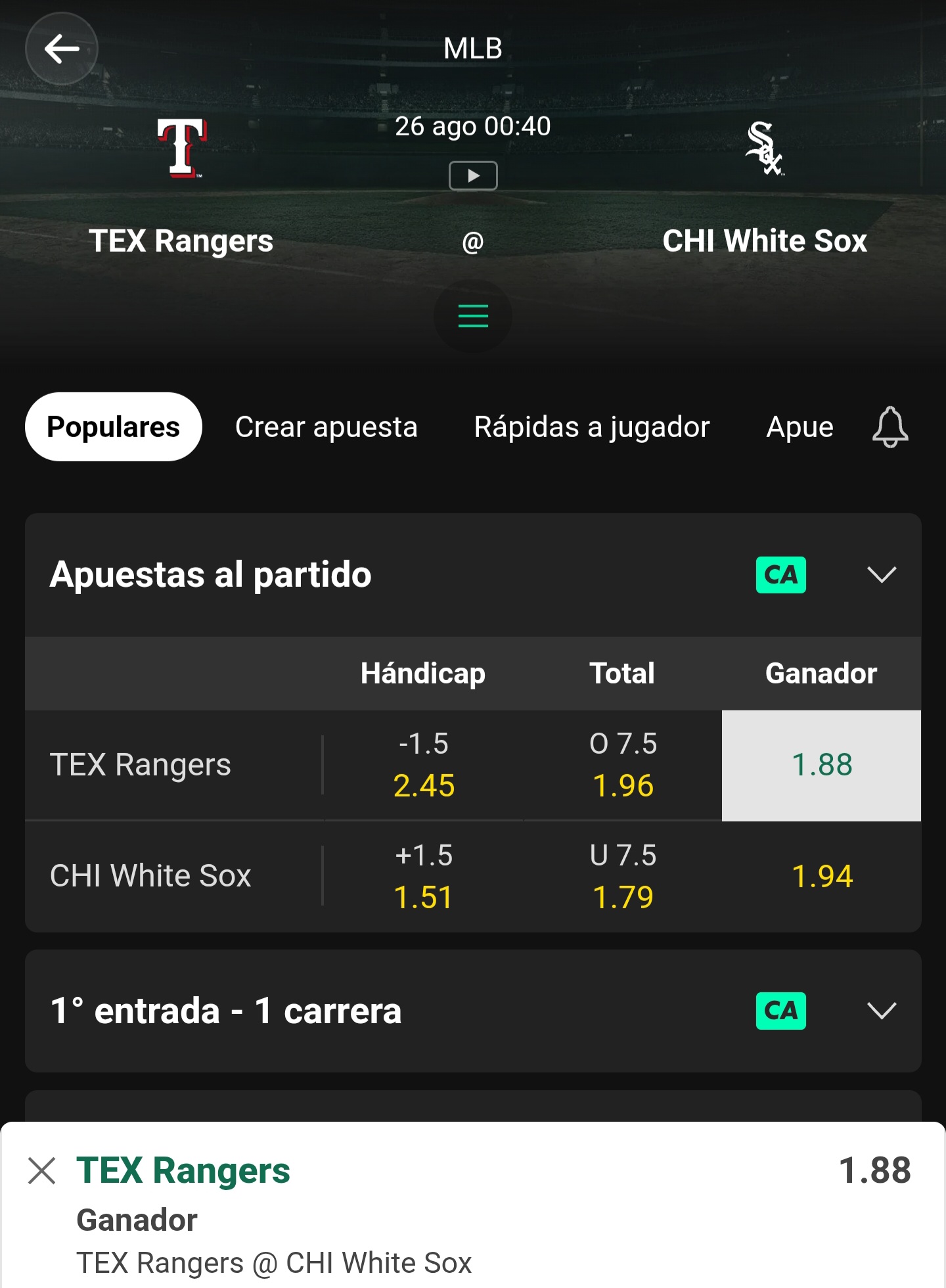This screenshot has height=1288, width=946.
Task: Switch to the Crear apuesta tab
Action: 327,427
